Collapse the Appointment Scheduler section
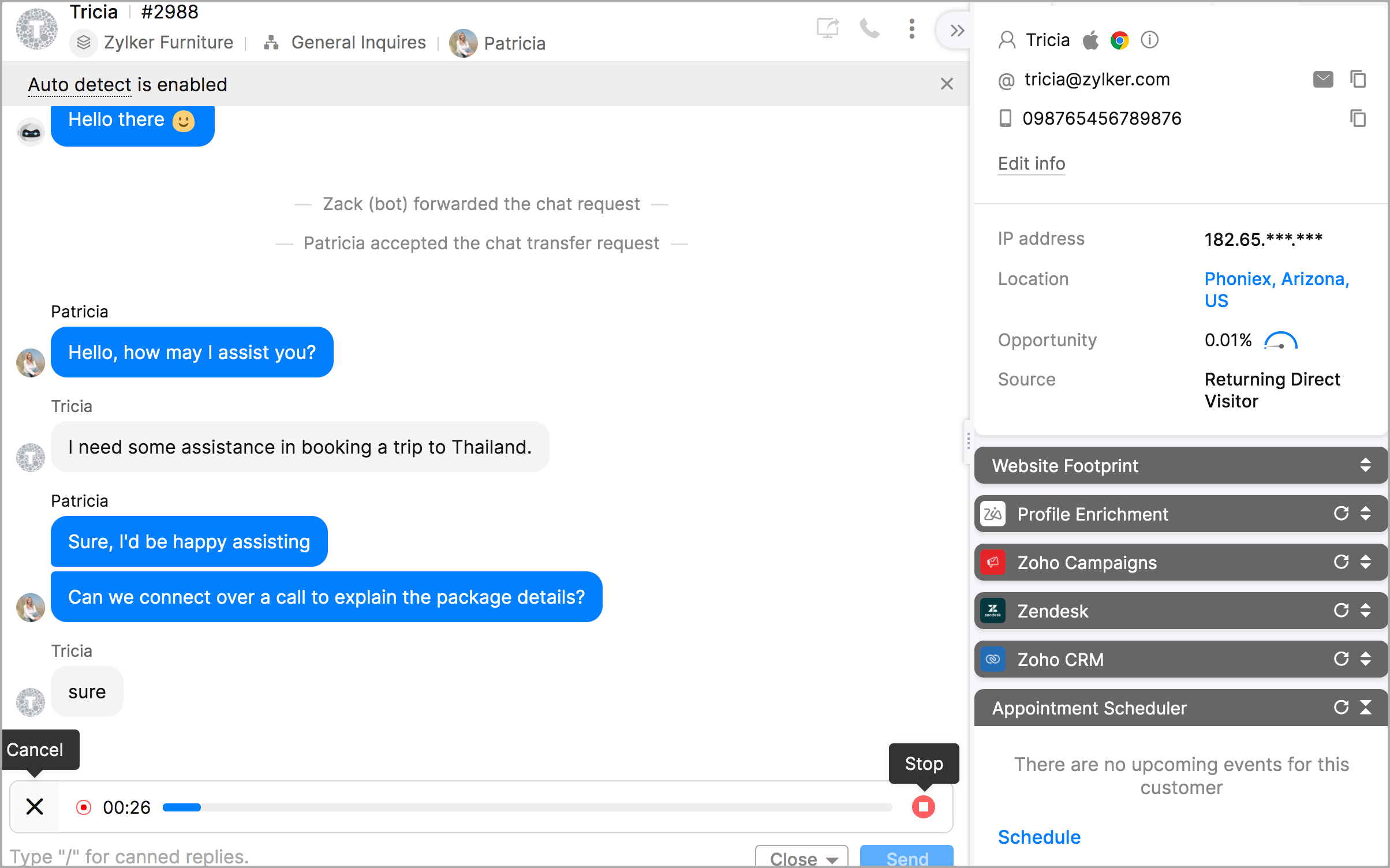 pyautogui.click(x=1365, y=708)
